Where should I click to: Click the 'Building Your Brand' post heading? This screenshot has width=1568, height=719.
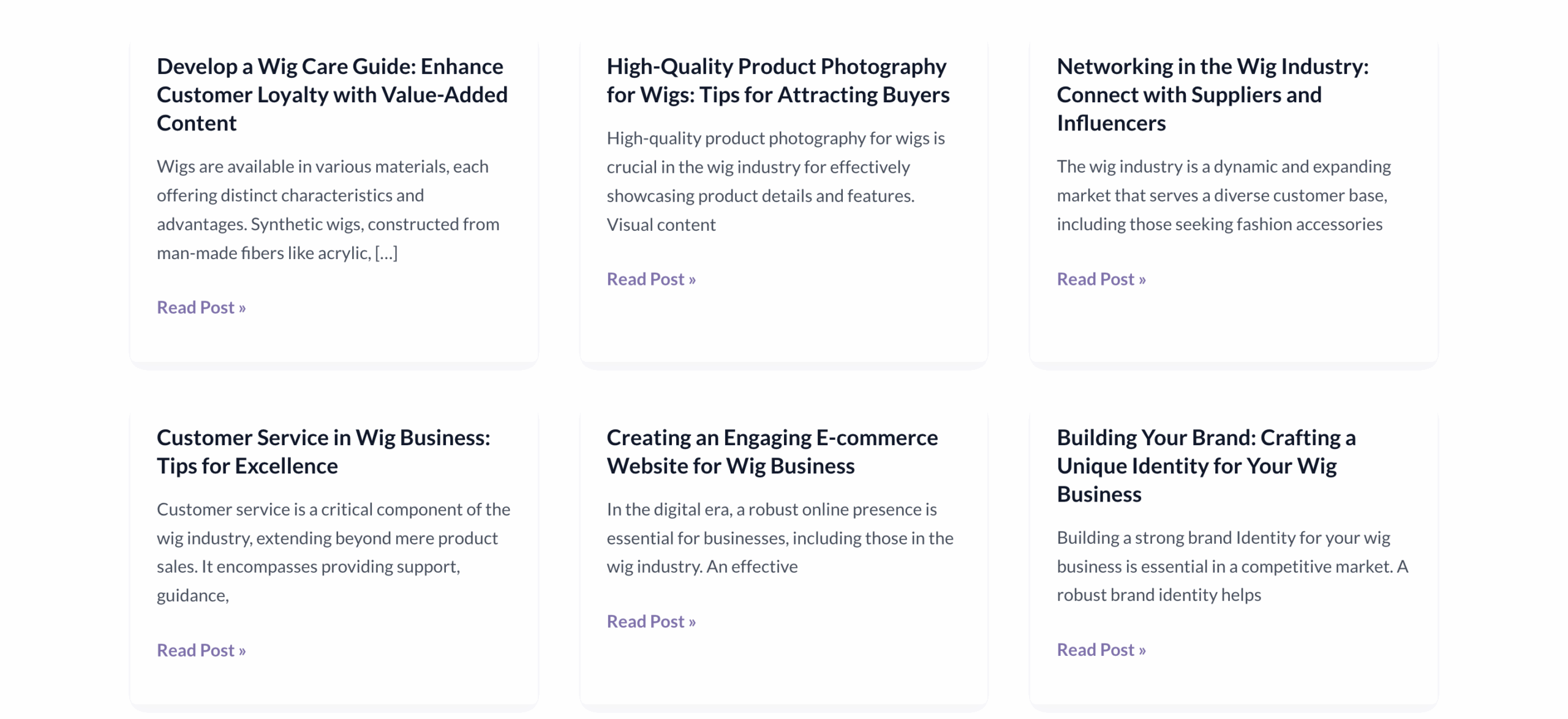coord(1205,465)
